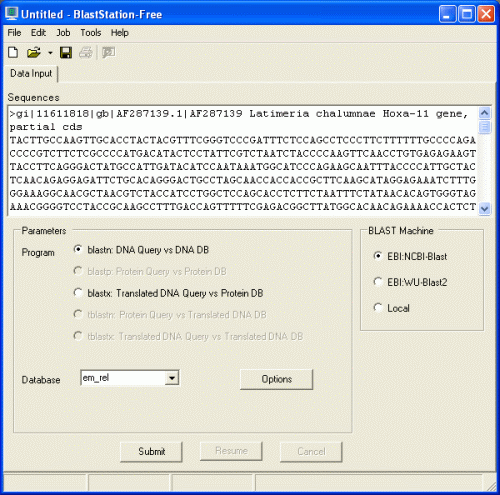Click the Print toolbar icon

coord(86,53)
